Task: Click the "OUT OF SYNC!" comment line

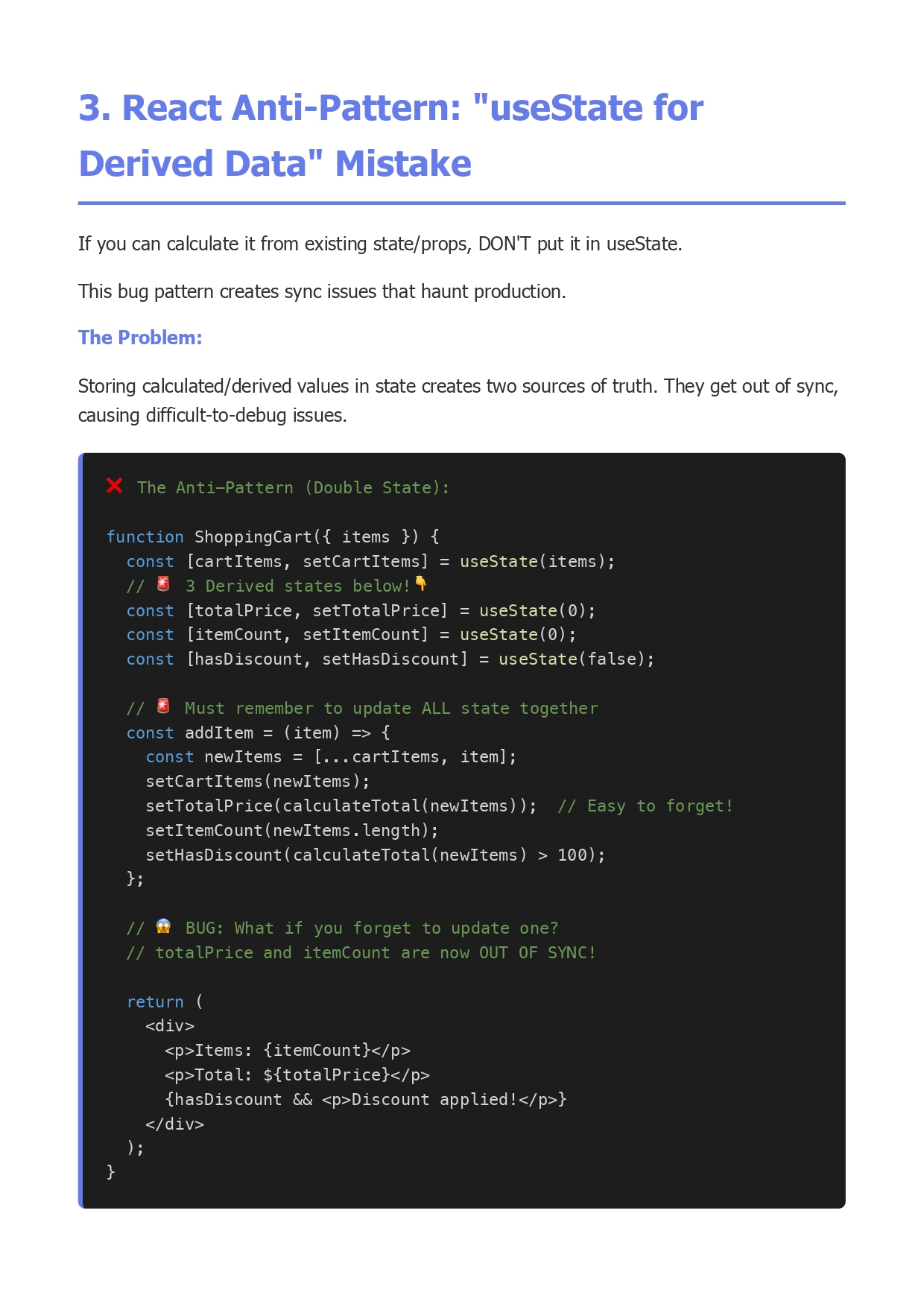Action: pyautogui.click(x=361, y=952)
